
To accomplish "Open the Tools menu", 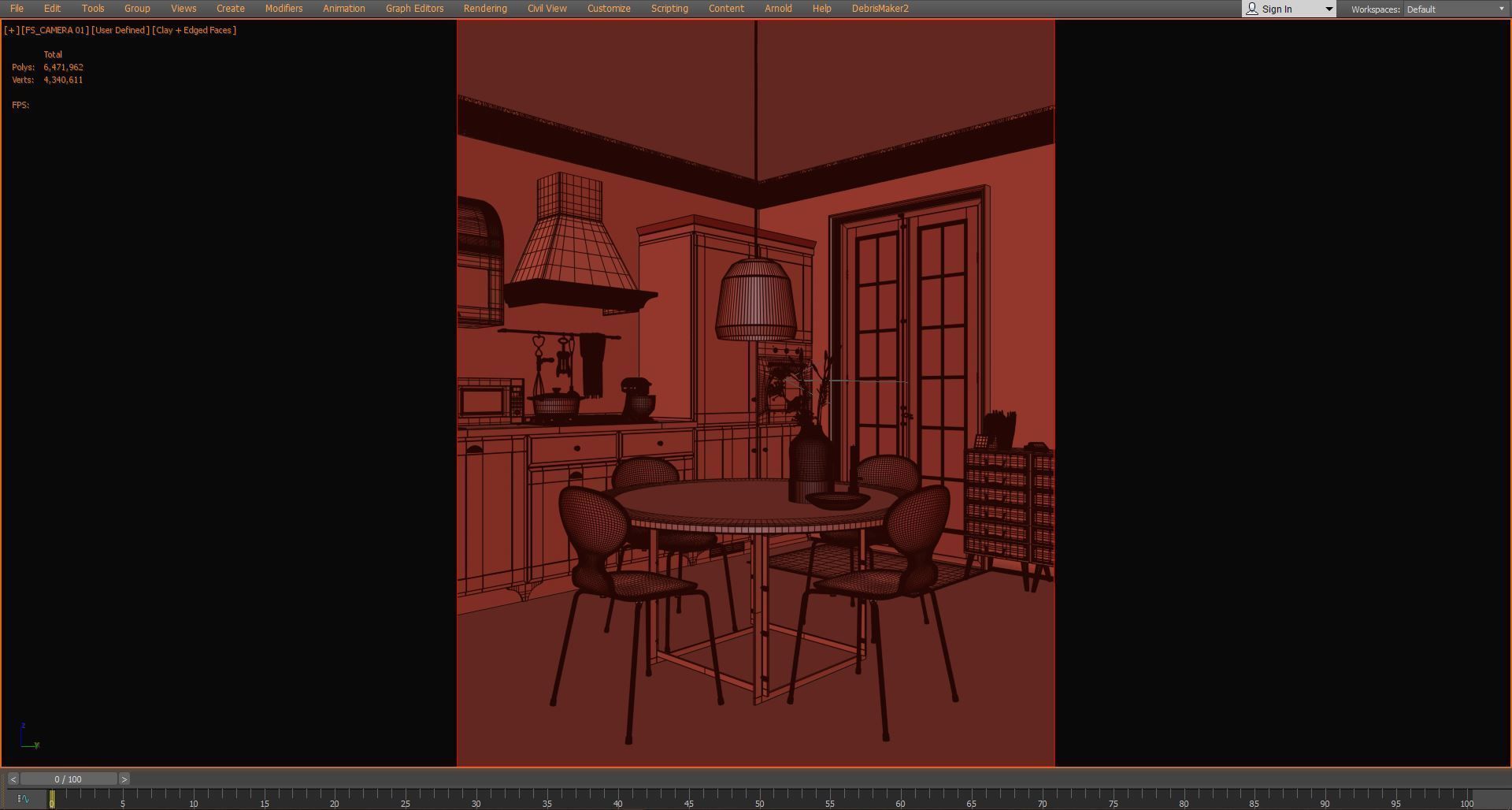I will coord(93,8).
